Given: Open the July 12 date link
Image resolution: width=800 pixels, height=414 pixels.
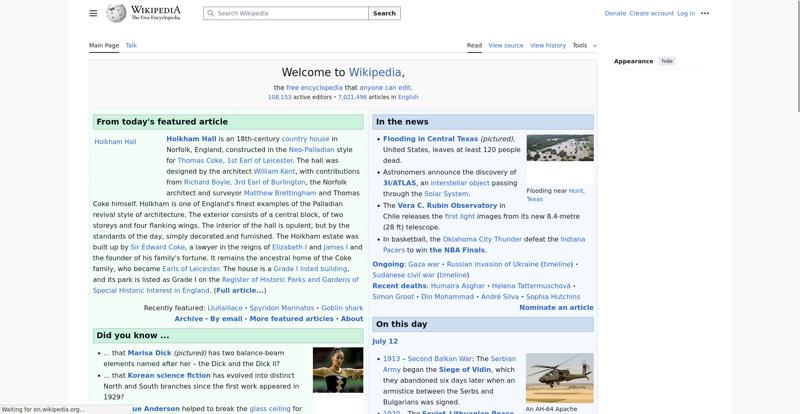Looking at the screenshot, I should [385, 342].
